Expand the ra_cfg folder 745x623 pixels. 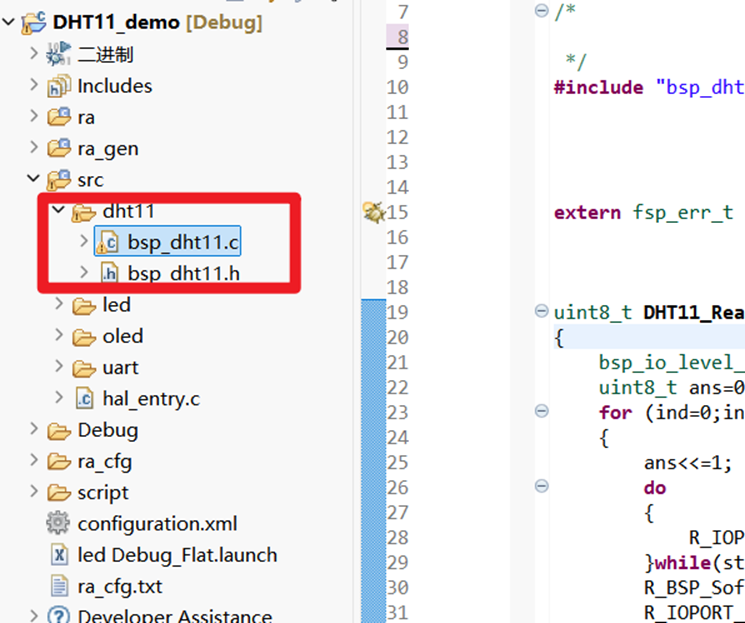pos(33,461)
